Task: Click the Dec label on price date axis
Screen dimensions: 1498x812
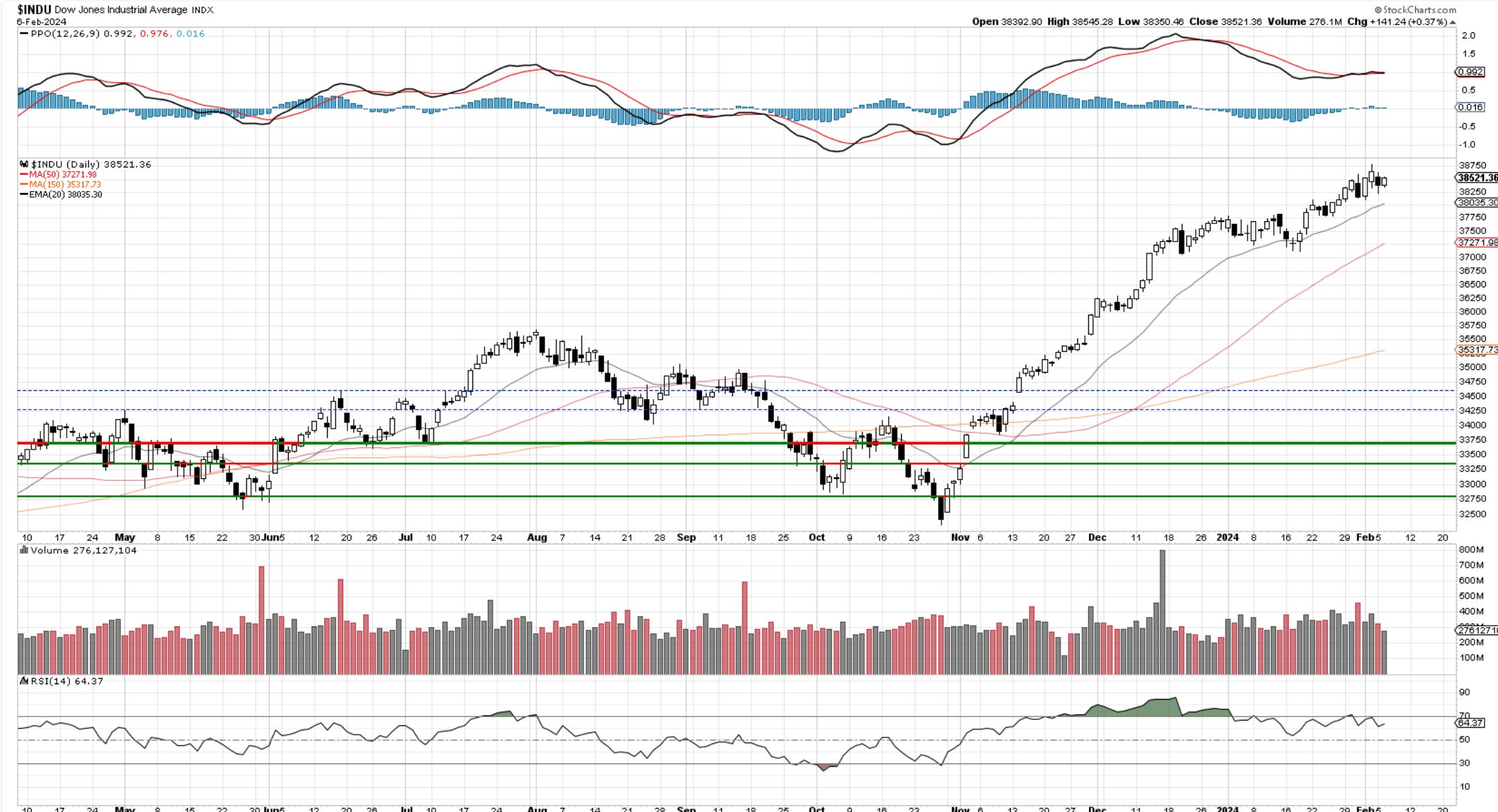Action: pyautogui.click(x=1097, y=537)
